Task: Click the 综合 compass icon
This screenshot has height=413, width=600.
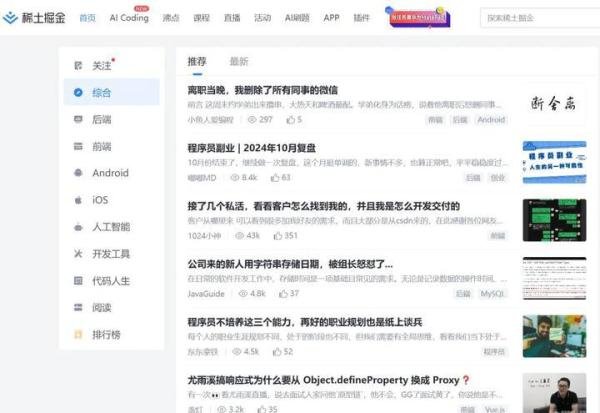Action: click(78, 92)
